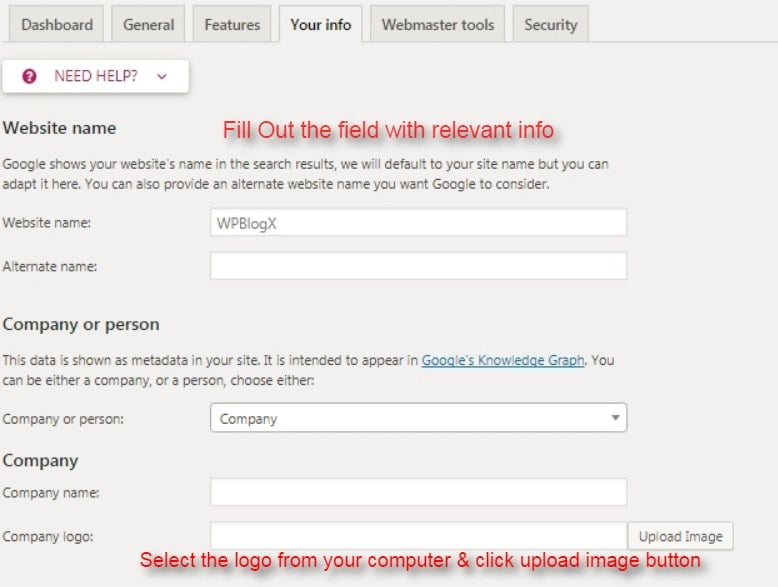778x587 pixels.
Task: Open the General tab
Action: point(148,24)
